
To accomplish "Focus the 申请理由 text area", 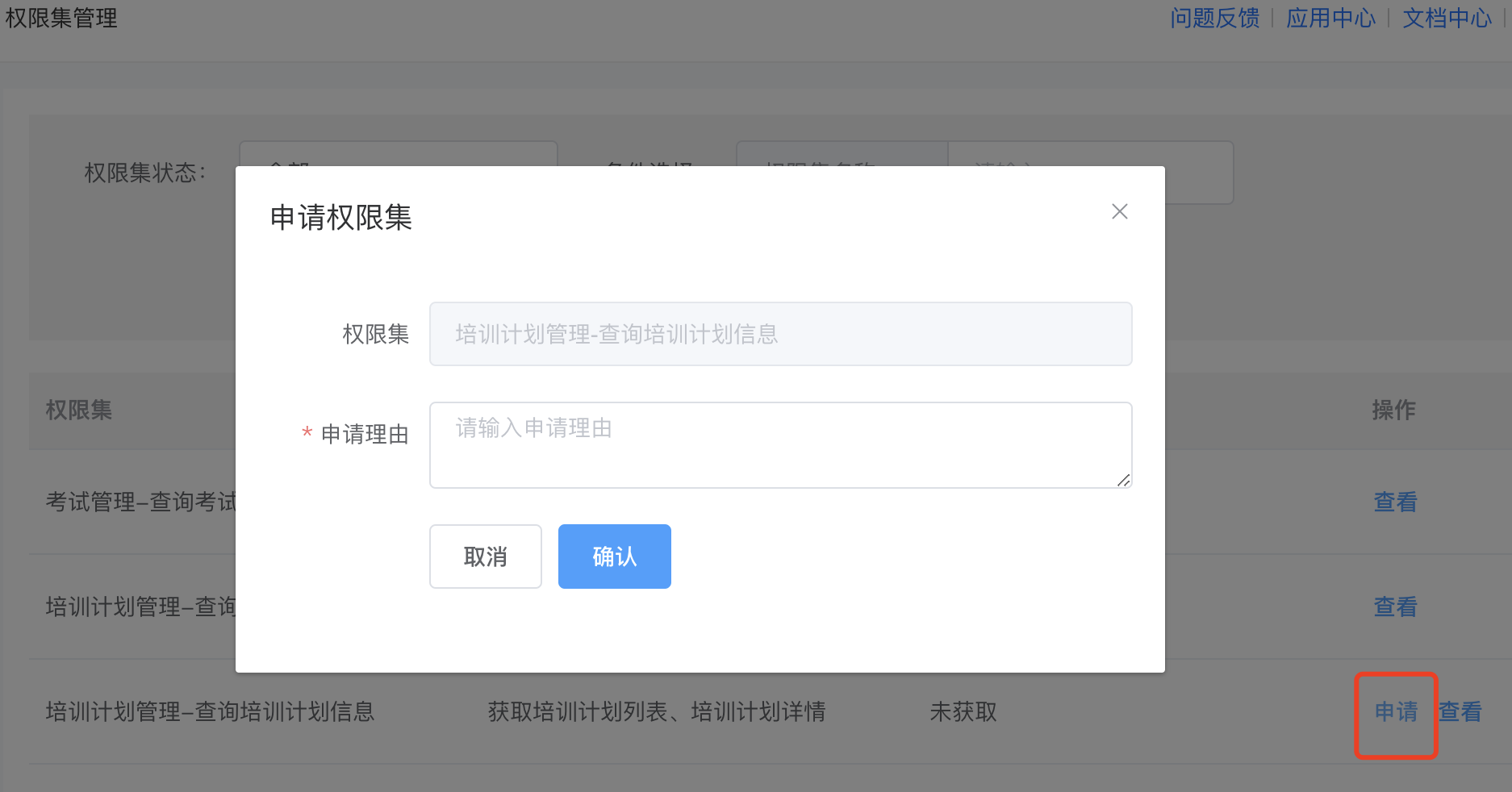I will 780,444.
